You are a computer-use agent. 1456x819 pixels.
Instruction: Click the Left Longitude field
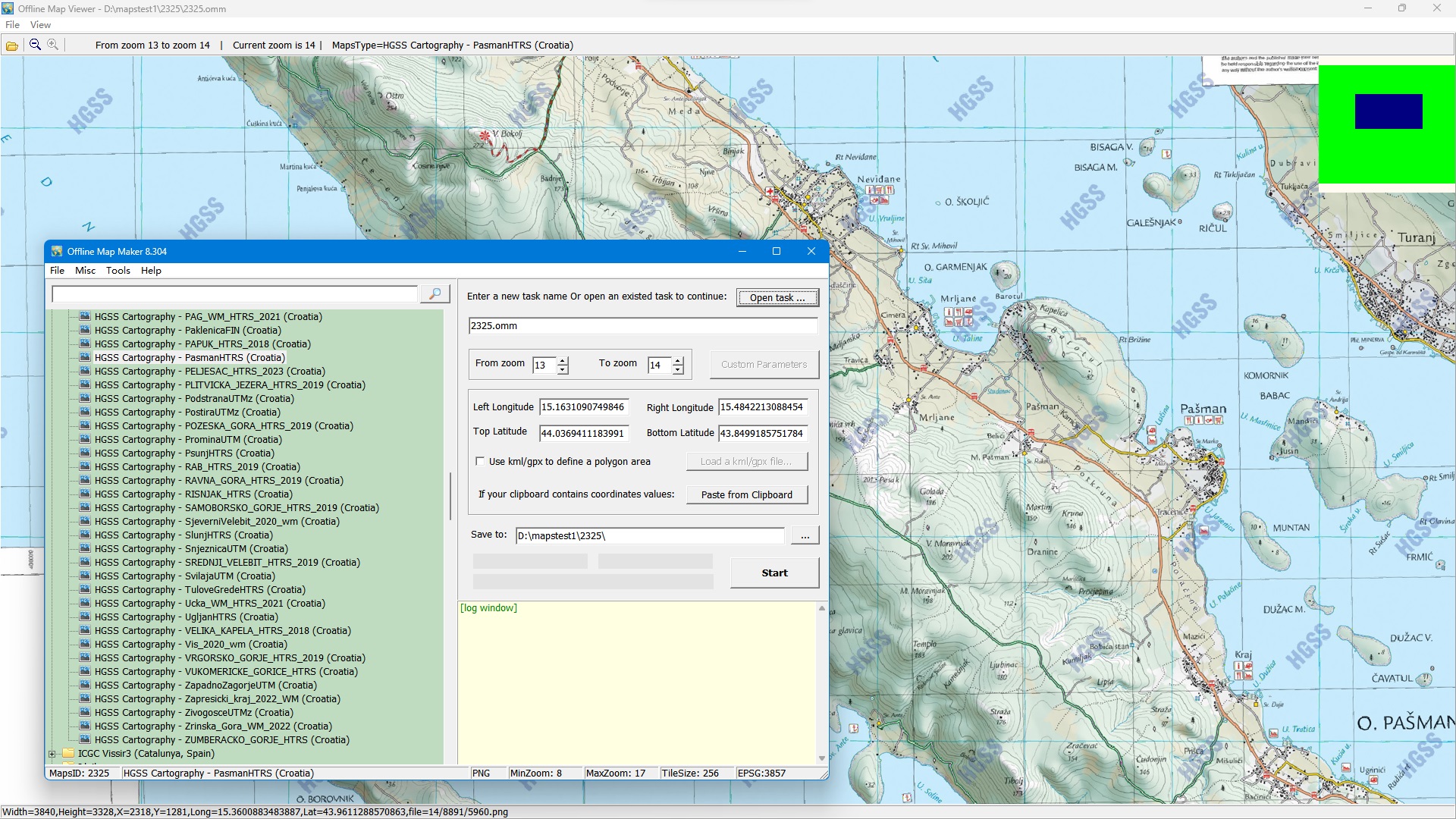click(x=583, y=407)
